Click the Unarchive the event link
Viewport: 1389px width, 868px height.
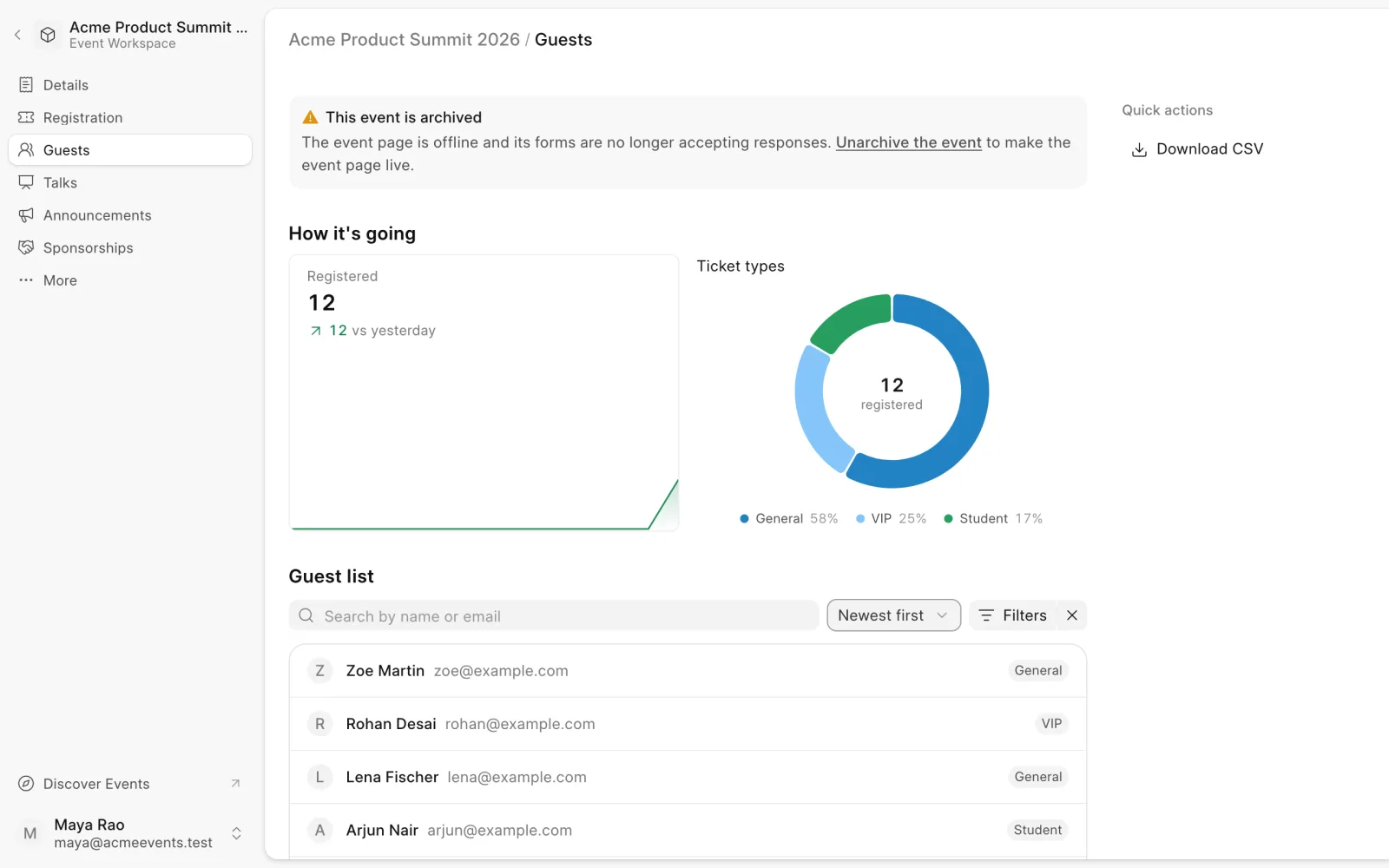click(908, 142)
